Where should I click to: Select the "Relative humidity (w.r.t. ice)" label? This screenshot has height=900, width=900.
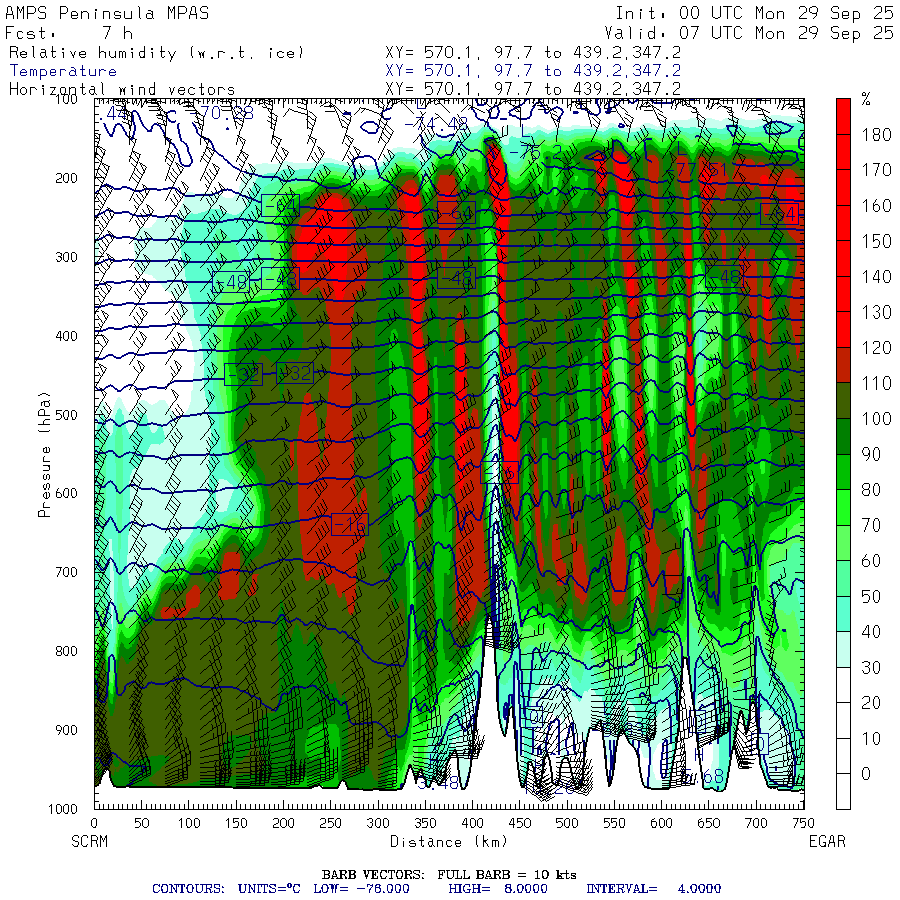coord(156,53)
